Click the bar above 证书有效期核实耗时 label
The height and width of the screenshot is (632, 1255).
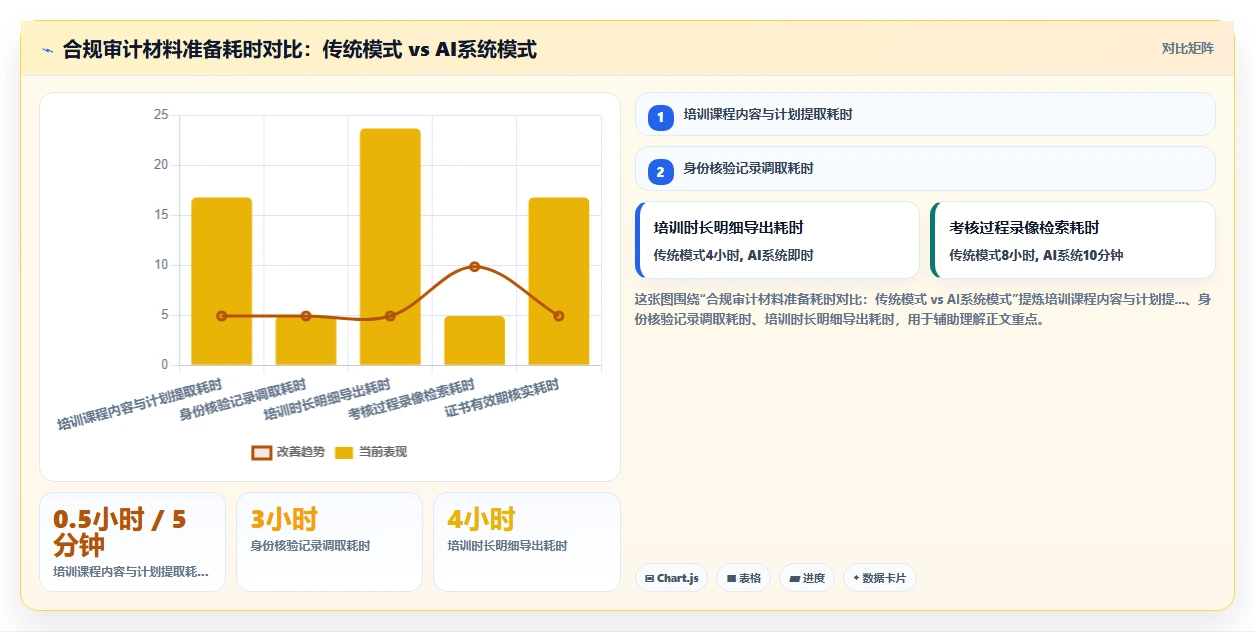(558, 281)
